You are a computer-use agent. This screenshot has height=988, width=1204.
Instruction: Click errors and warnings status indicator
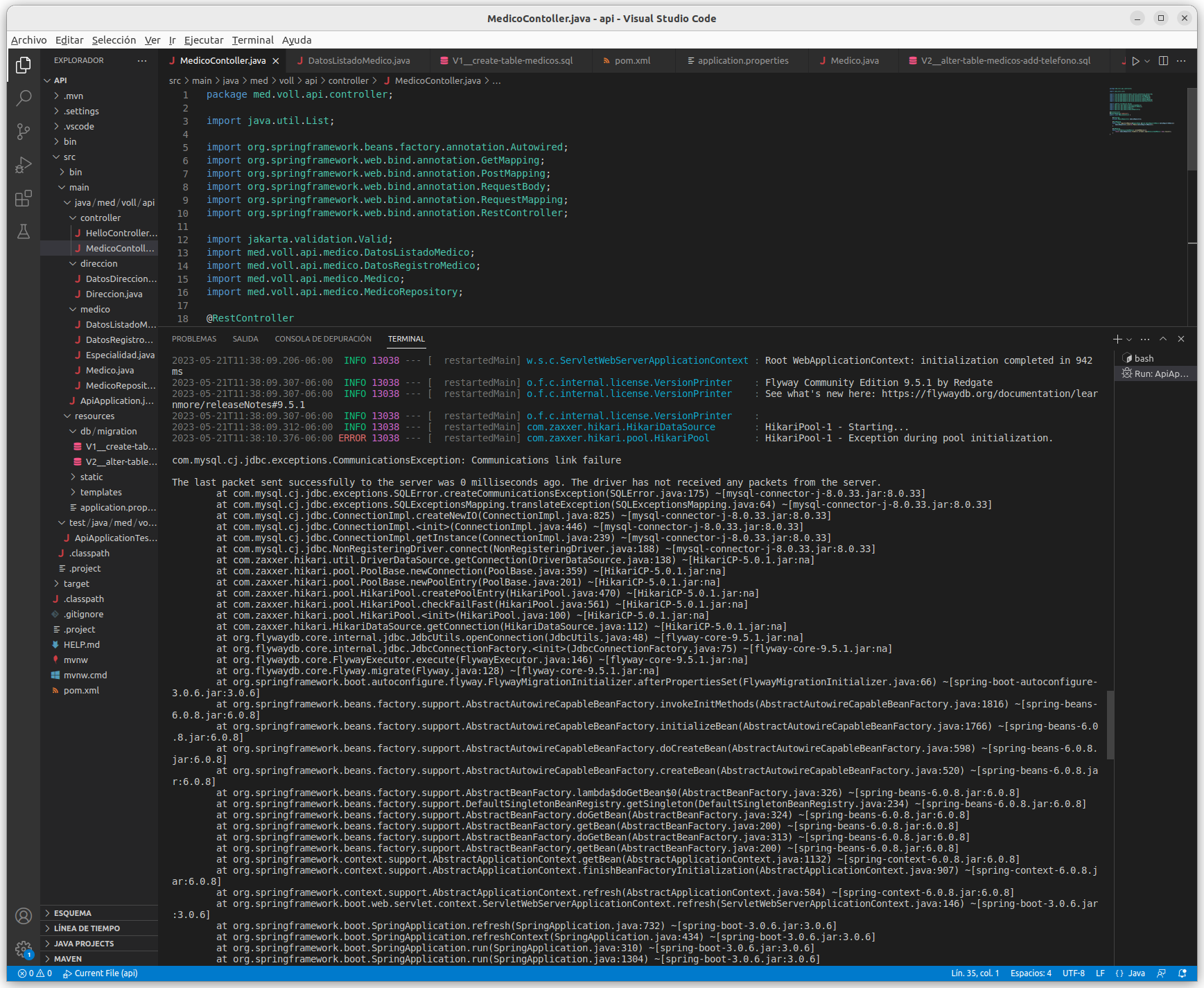35,973
